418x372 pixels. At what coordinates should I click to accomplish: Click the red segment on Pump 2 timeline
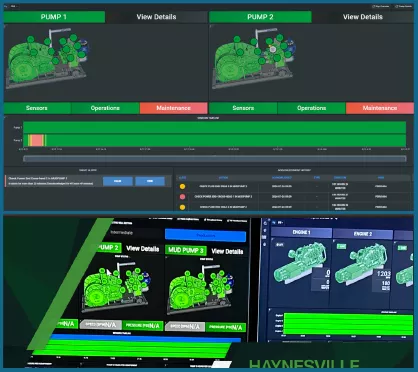click(37, 140)
